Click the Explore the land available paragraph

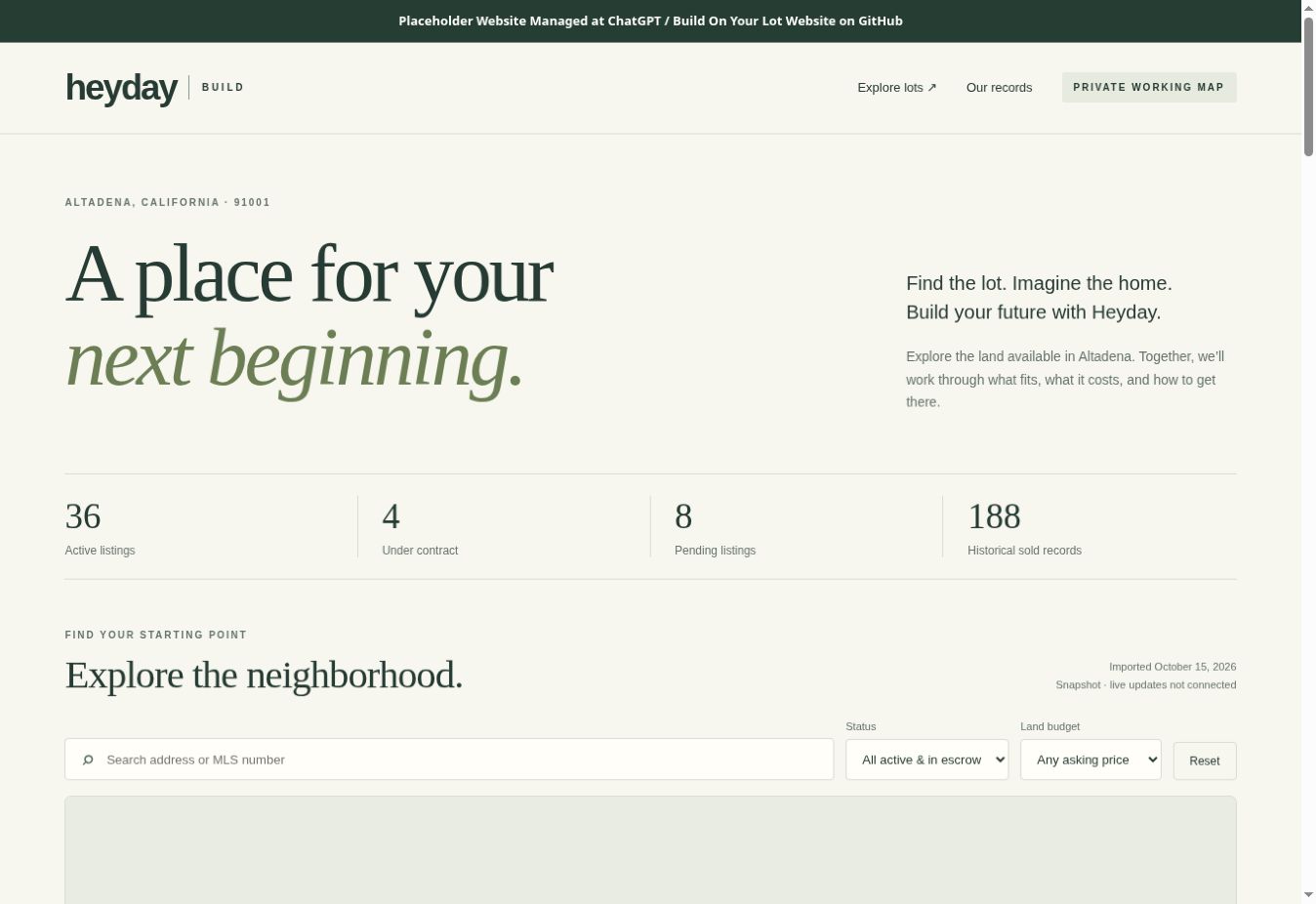(1065, 379)
